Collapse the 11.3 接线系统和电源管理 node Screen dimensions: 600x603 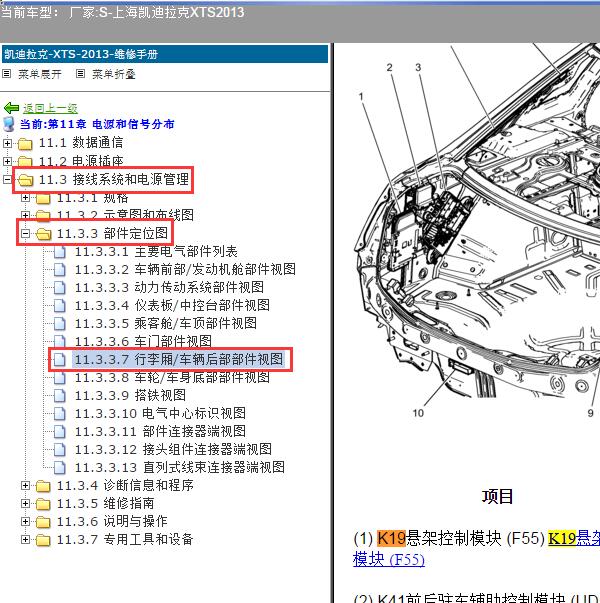click(7, 179)
